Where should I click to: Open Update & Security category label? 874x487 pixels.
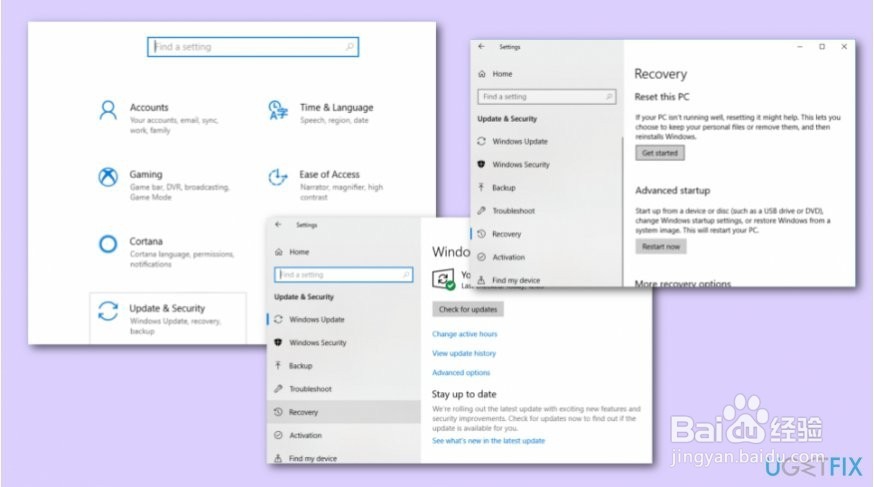coord(167,308)
